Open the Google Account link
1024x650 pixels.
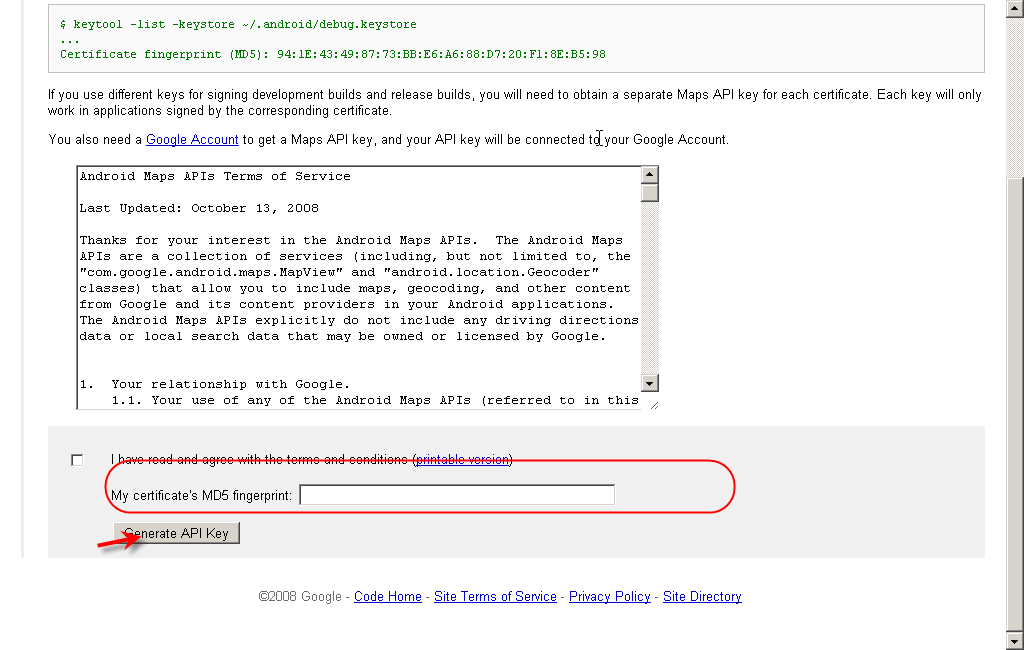192,139
